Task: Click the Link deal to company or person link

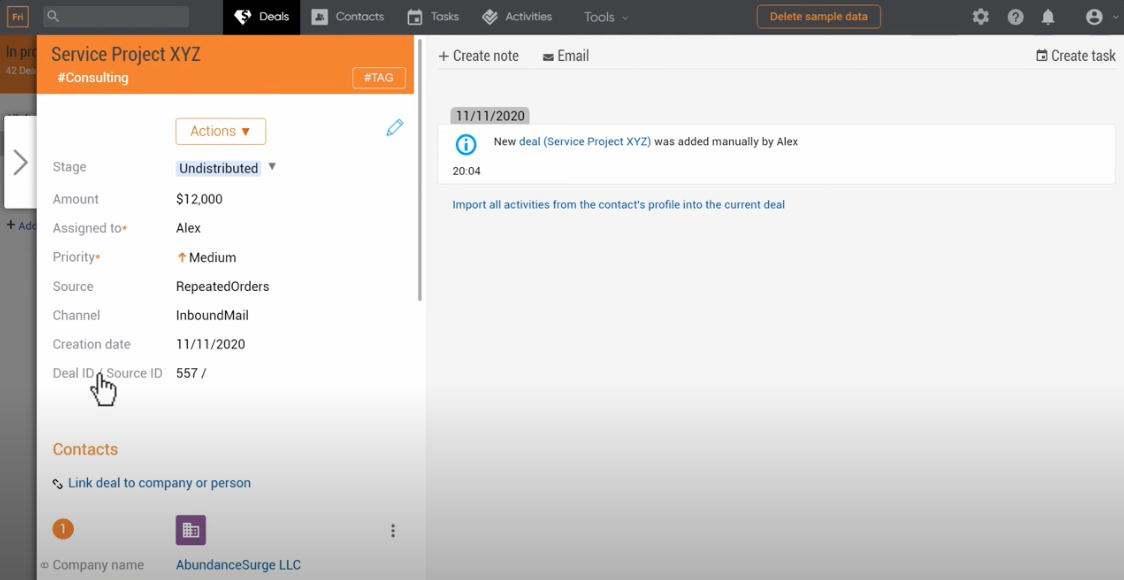Action: tap(158, 482)
